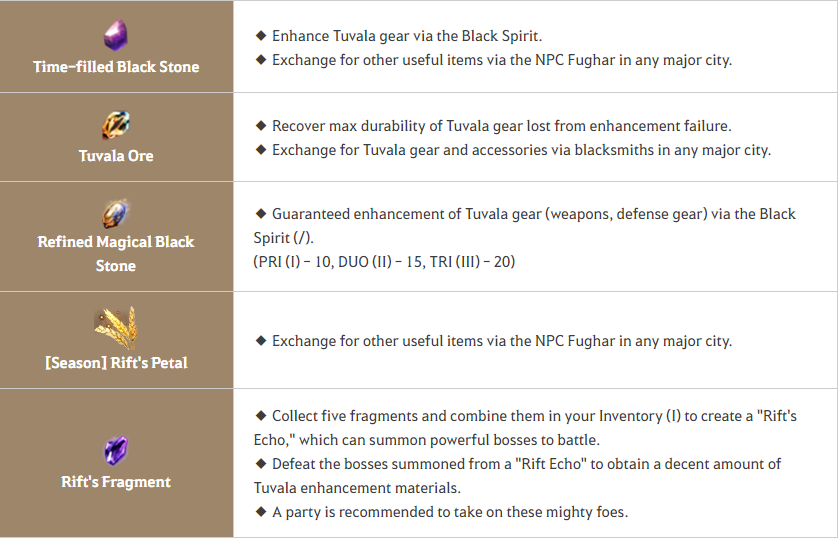
Task: Click the purple Time-filled Black Stone icon
Action: [115, 36]
